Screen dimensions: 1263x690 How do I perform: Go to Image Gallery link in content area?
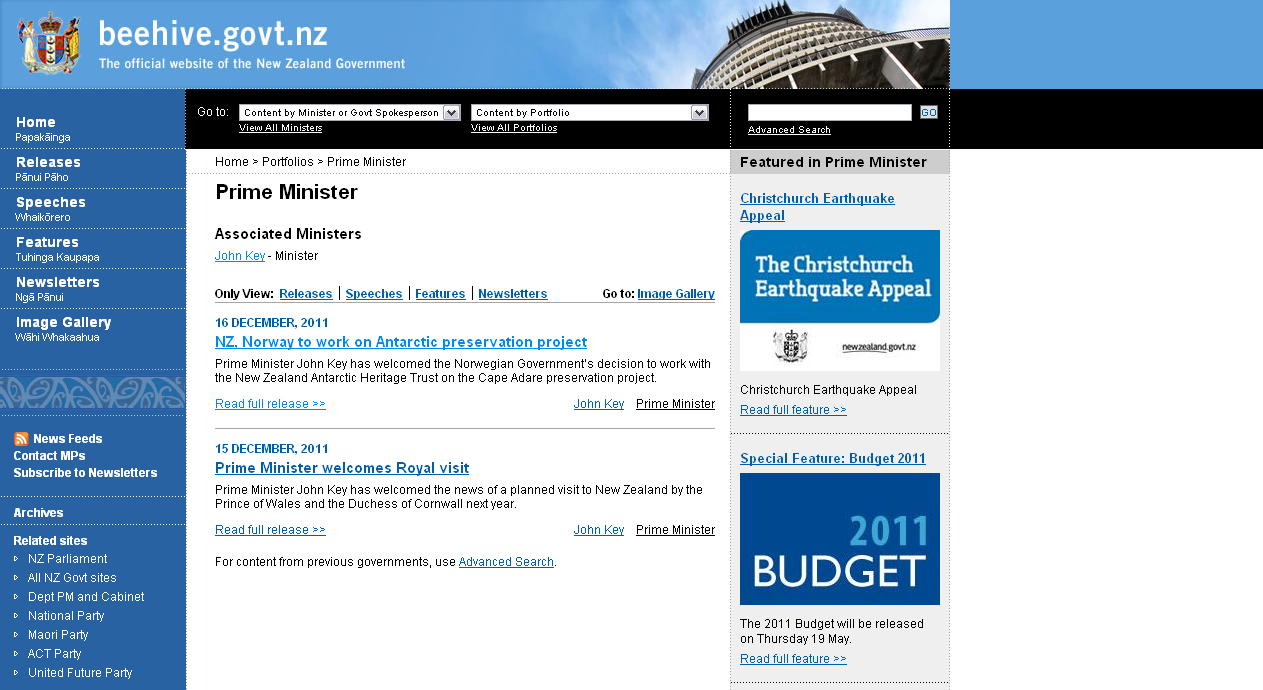(676, 294)
